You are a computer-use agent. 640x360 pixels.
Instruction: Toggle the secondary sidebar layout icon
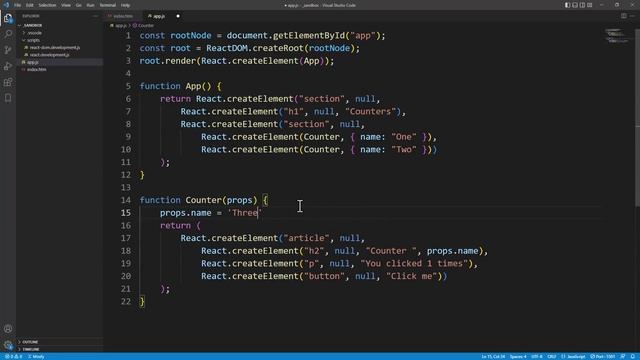click(582, 5)
